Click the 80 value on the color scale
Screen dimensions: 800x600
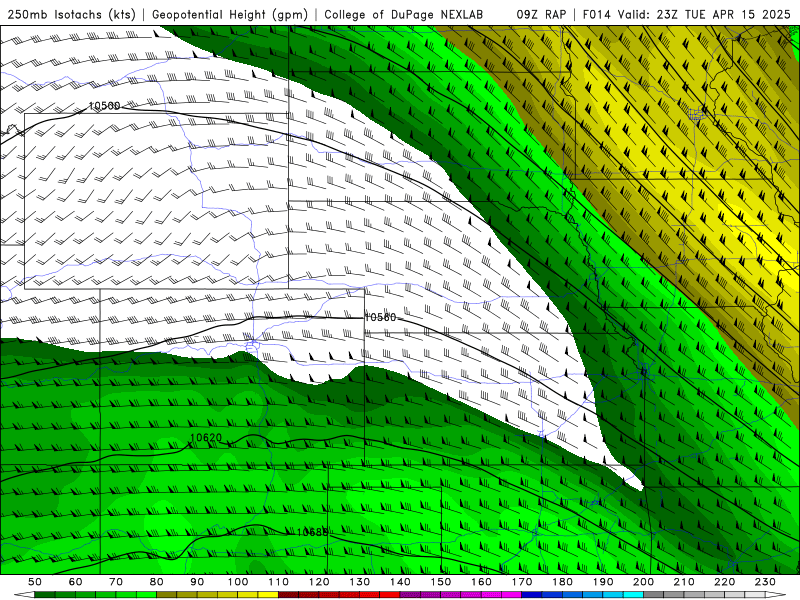[157, 582]
